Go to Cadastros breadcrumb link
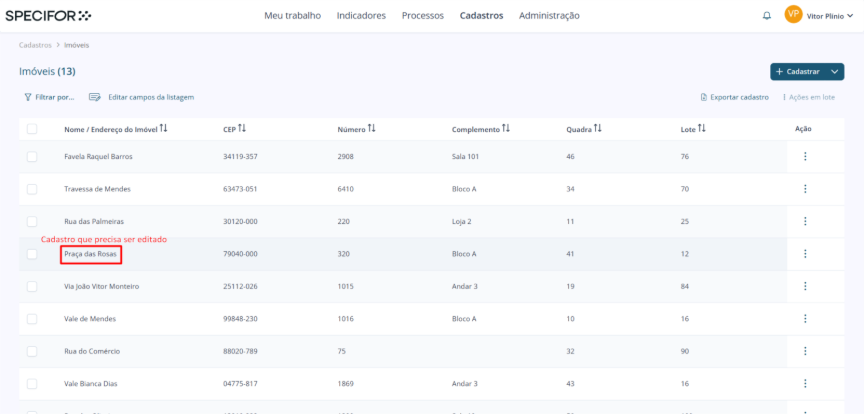The width and height of the screenshot is (864, 414). click(35, 45)
